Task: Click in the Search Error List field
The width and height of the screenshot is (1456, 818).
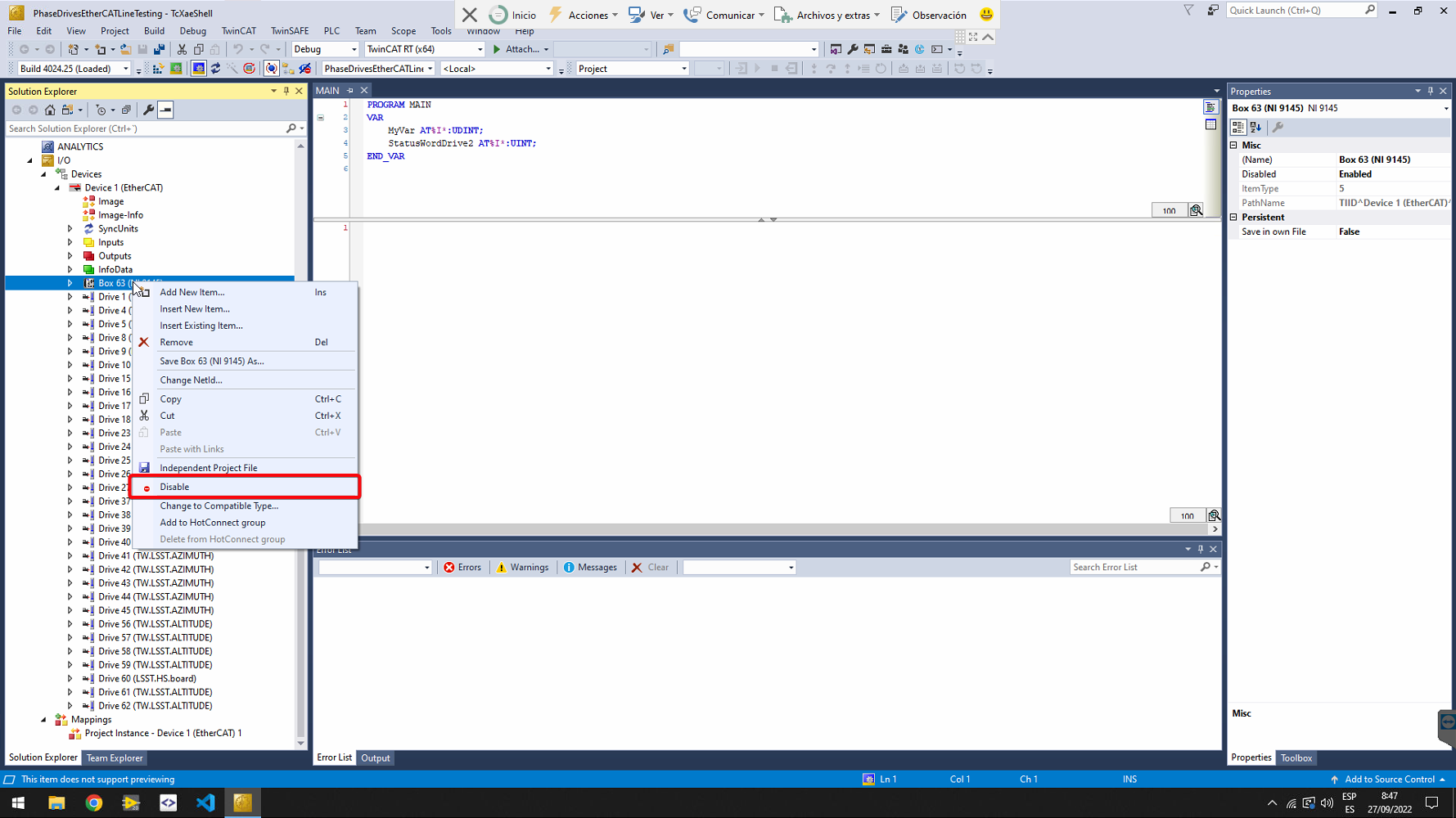Action: (1134, 567)
